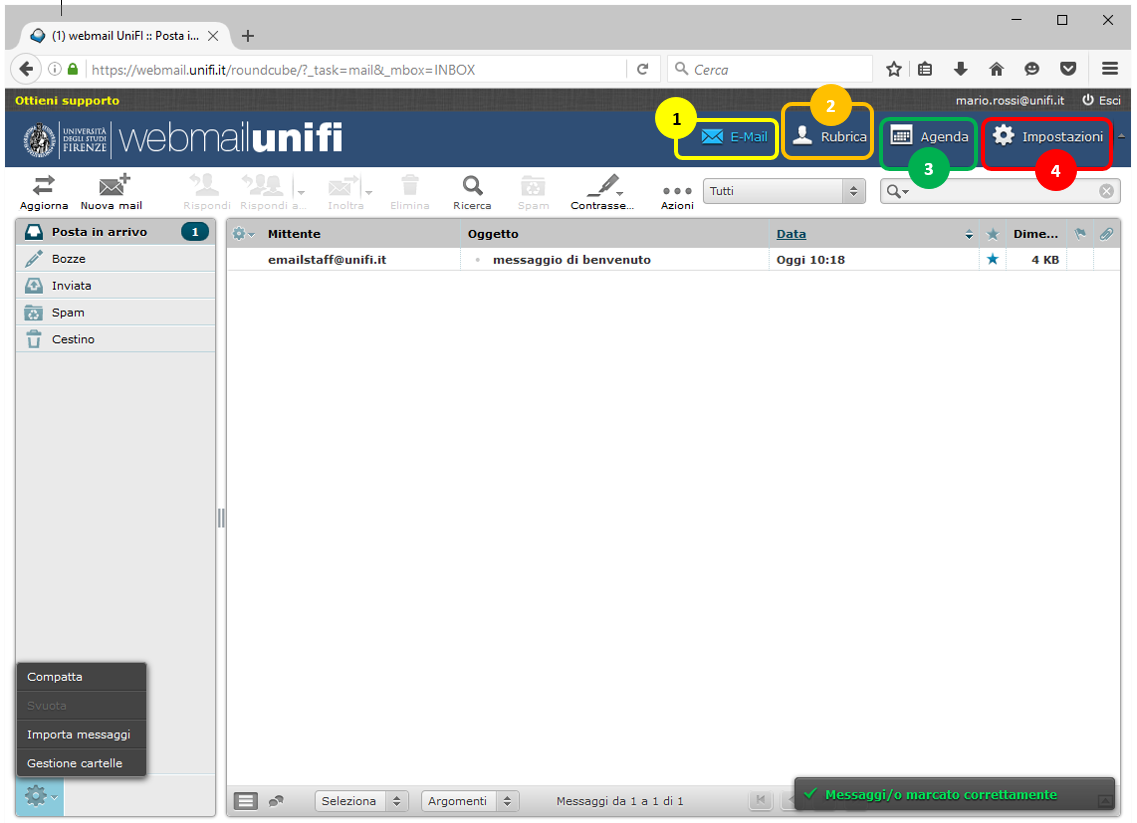Viewport: 1137px width, 823px height.
Task: Open the Cestino trash folder
Action: pos(115,339)
